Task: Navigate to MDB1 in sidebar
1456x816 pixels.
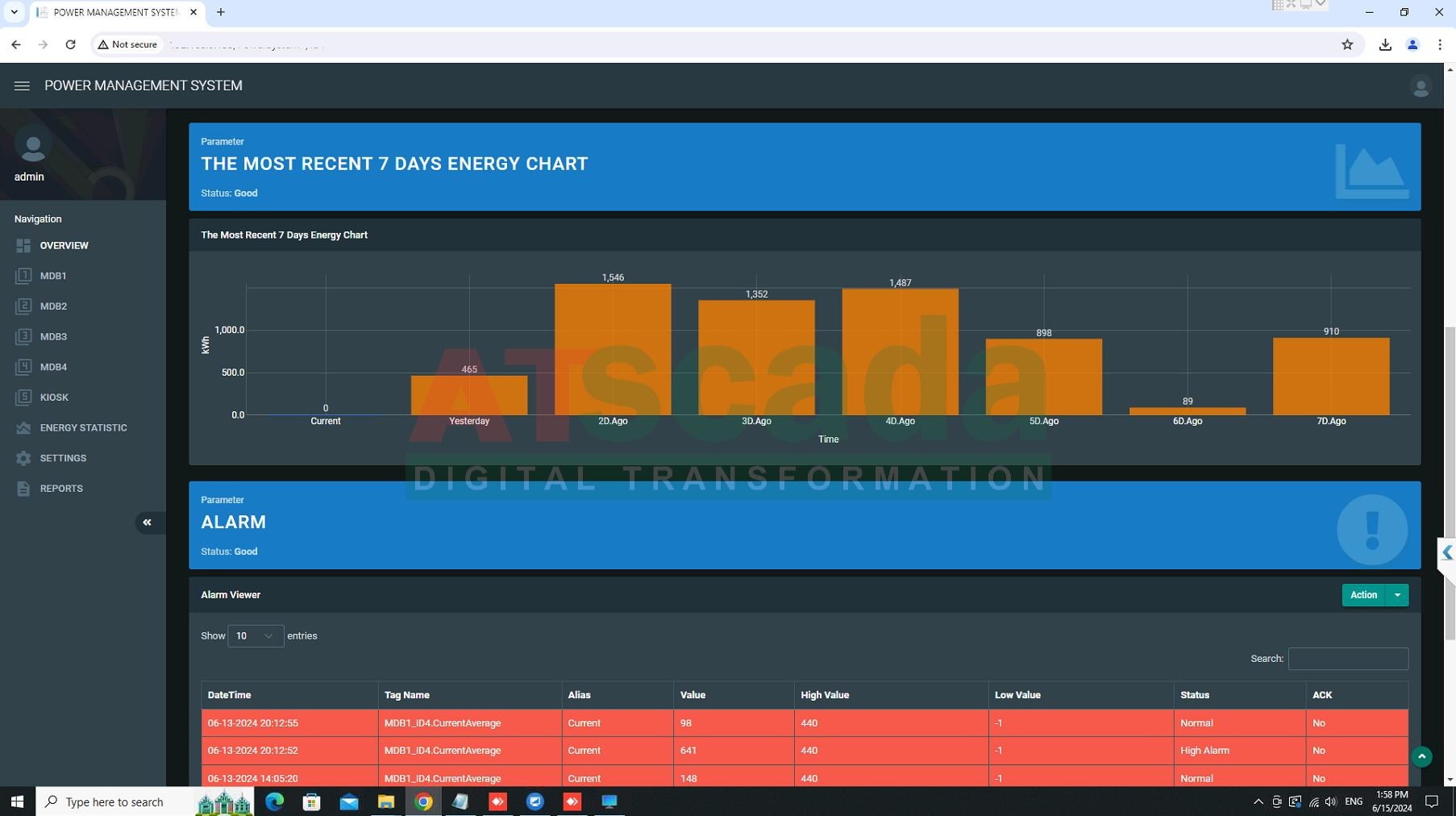Action: [x=53, y=276]
